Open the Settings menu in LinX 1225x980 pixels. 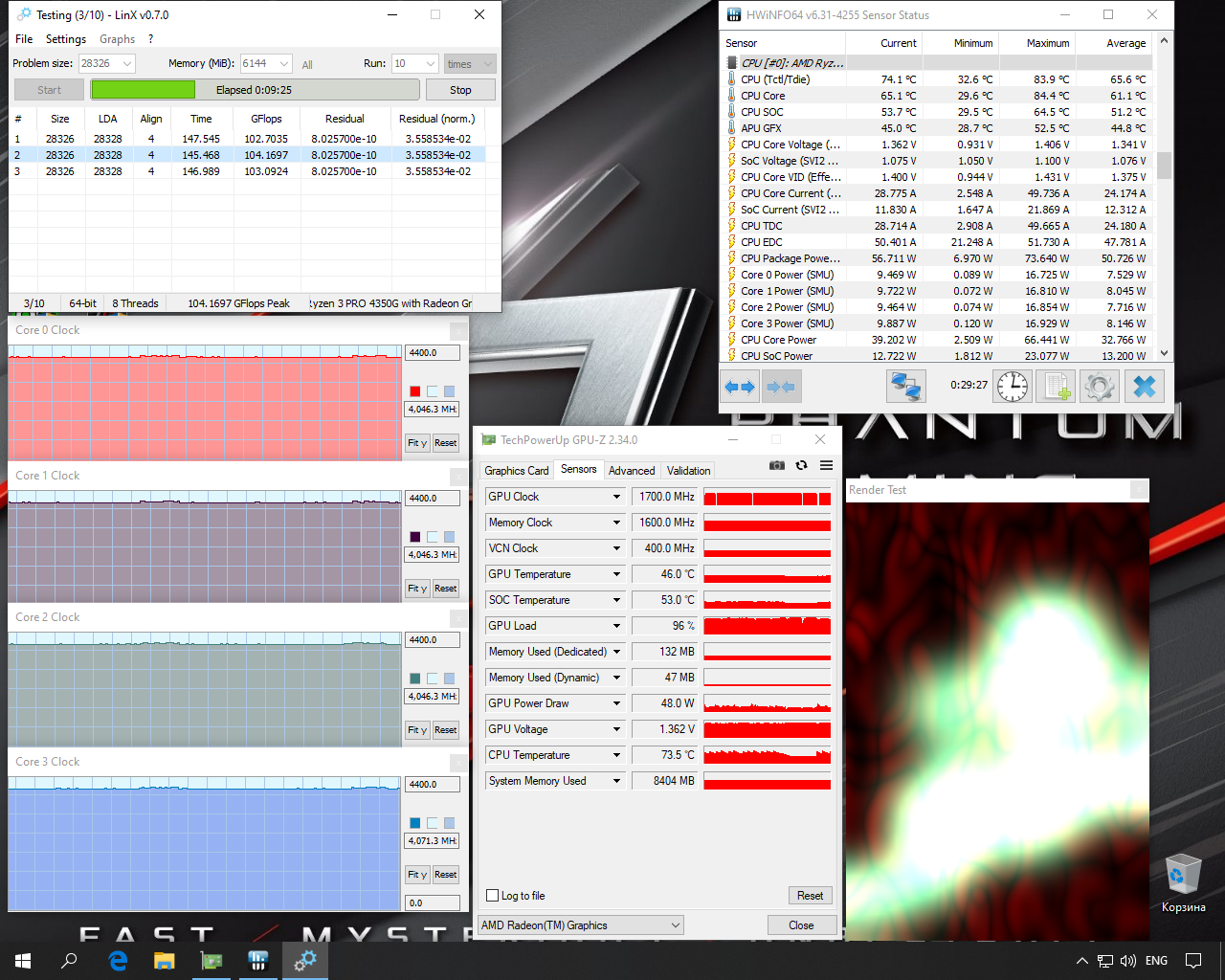[x=66, y=39]
